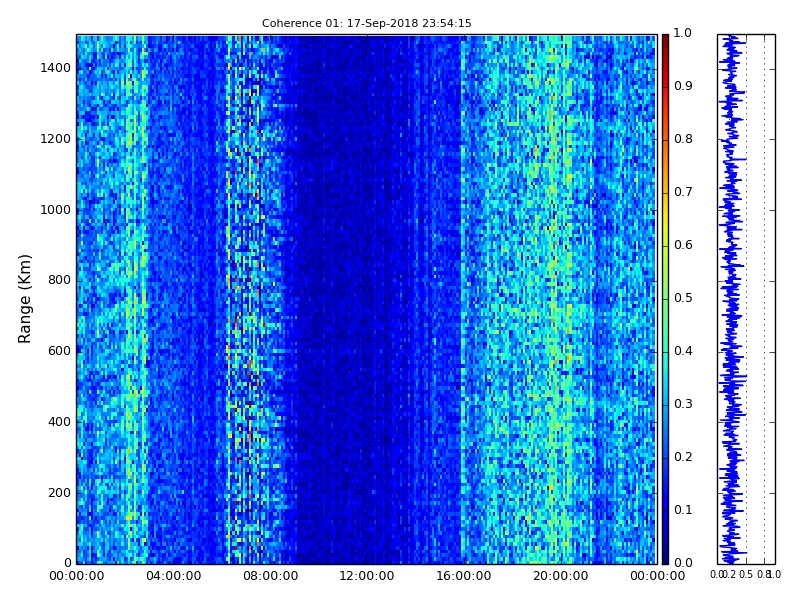Screen dimensions: 800x600
Task: Click the 08:00:00 time axis label
Action: click(270, 576)
